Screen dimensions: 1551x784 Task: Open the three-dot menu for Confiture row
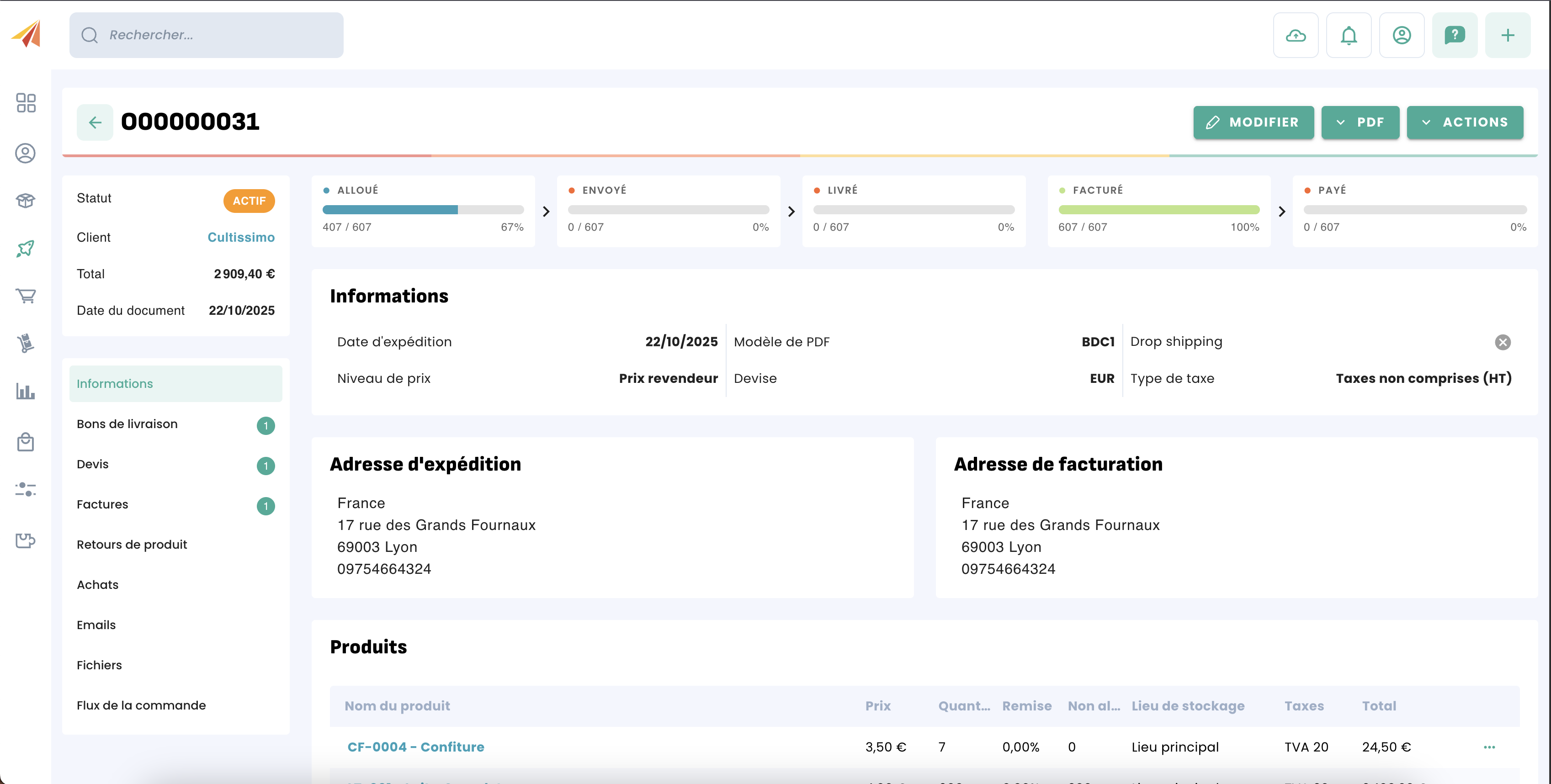coord(1489,747)
